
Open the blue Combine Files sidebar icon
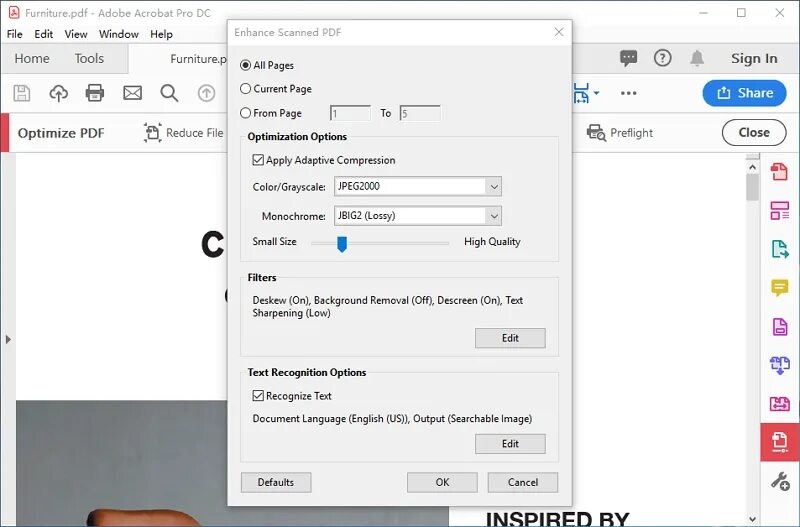pyautogui.click(x=780, y=365)
